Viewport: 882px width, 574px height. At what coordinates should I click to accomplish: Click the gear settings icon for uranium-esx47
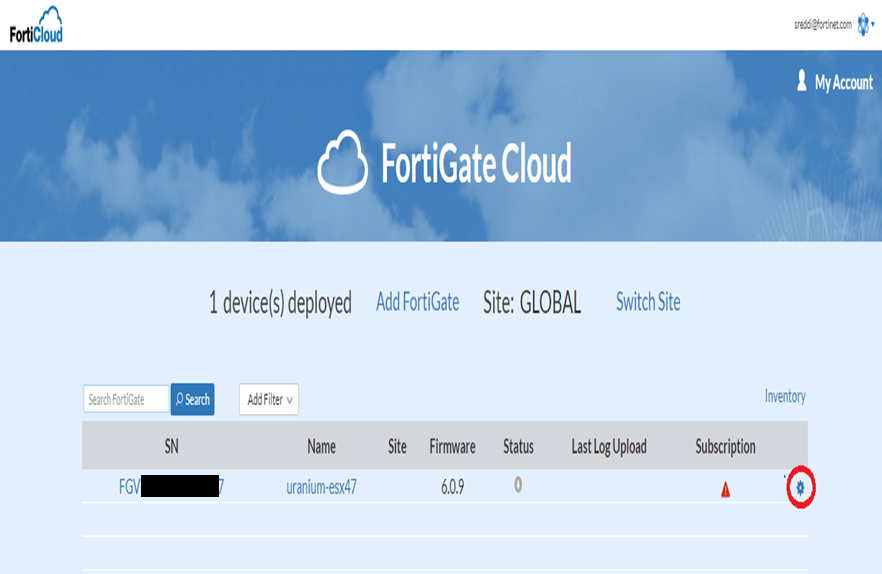800,487
